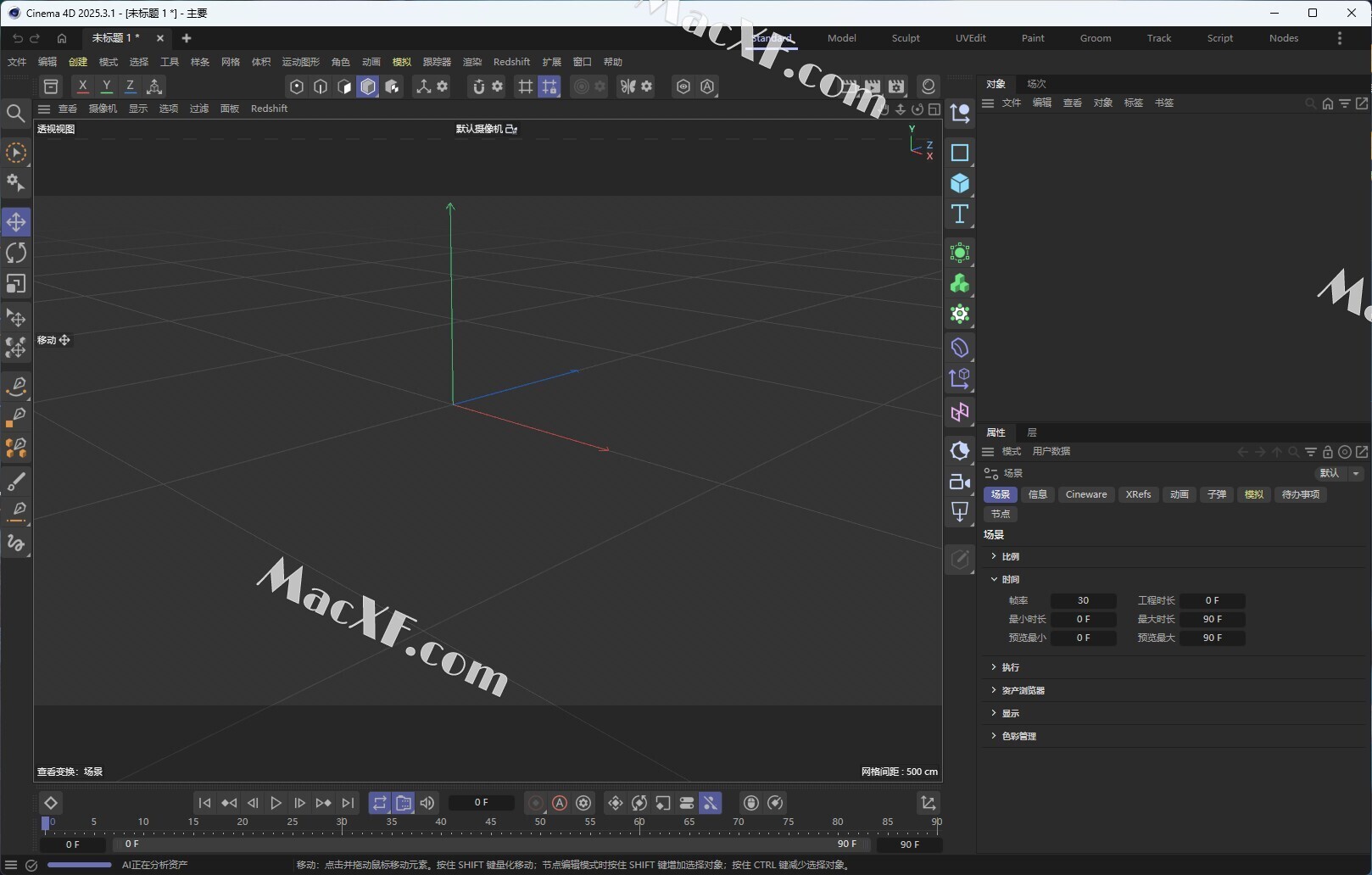Select the 子弹 attribute tab
Viewport: 1372px width, 875px height.
tap(1217, 495)
